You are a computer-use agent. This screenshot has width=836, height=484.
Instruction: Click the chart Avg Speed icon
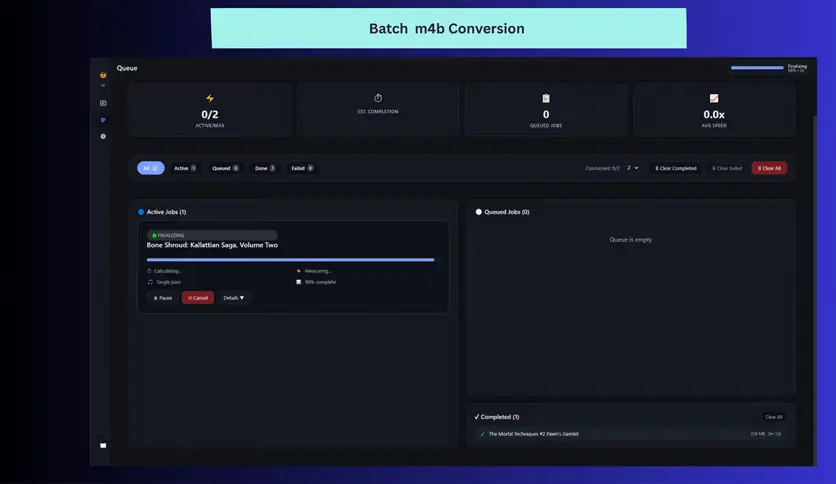(714, 98)
